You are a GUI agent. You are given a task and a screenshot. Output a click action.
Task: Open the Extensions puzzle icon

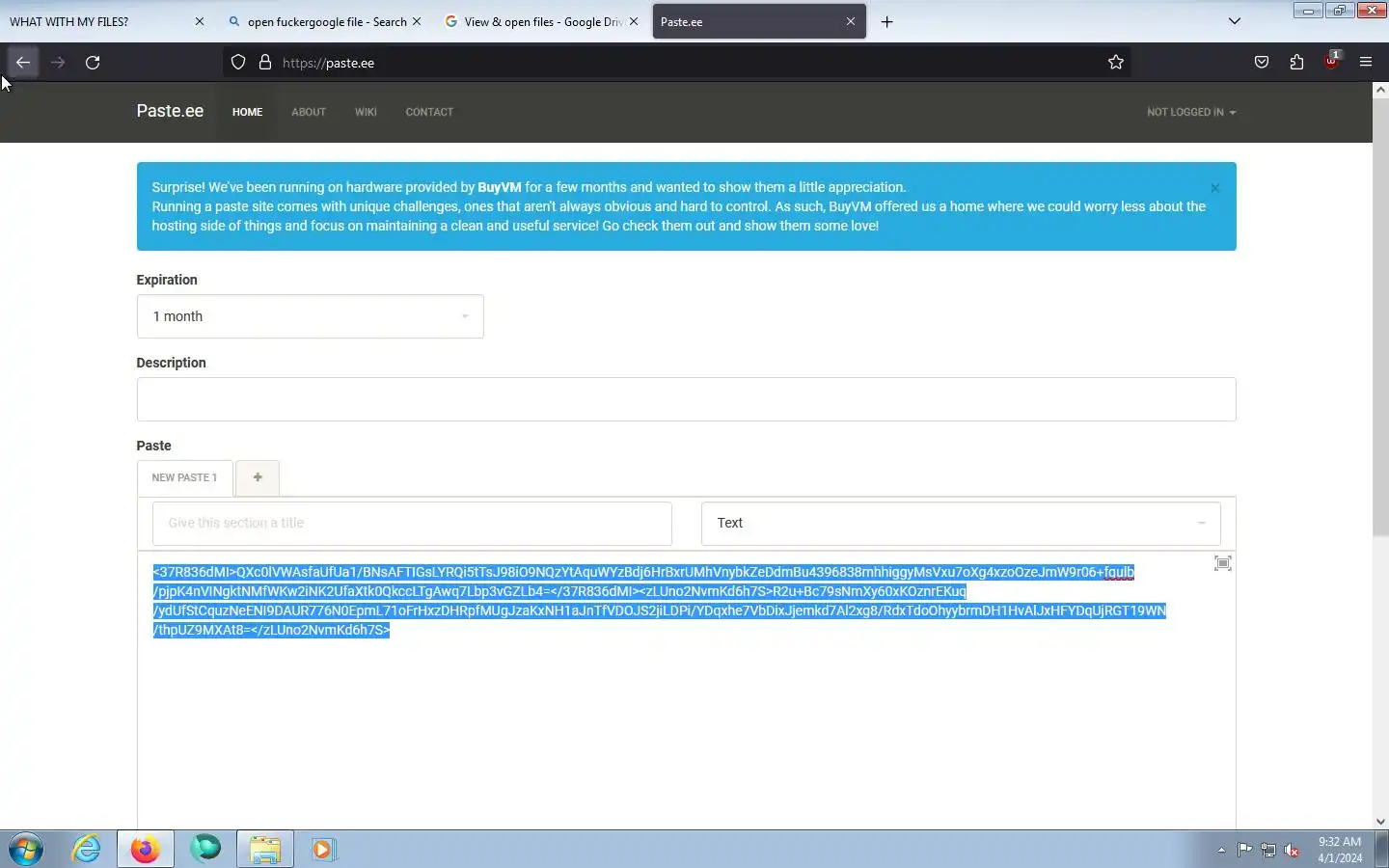1296,63
